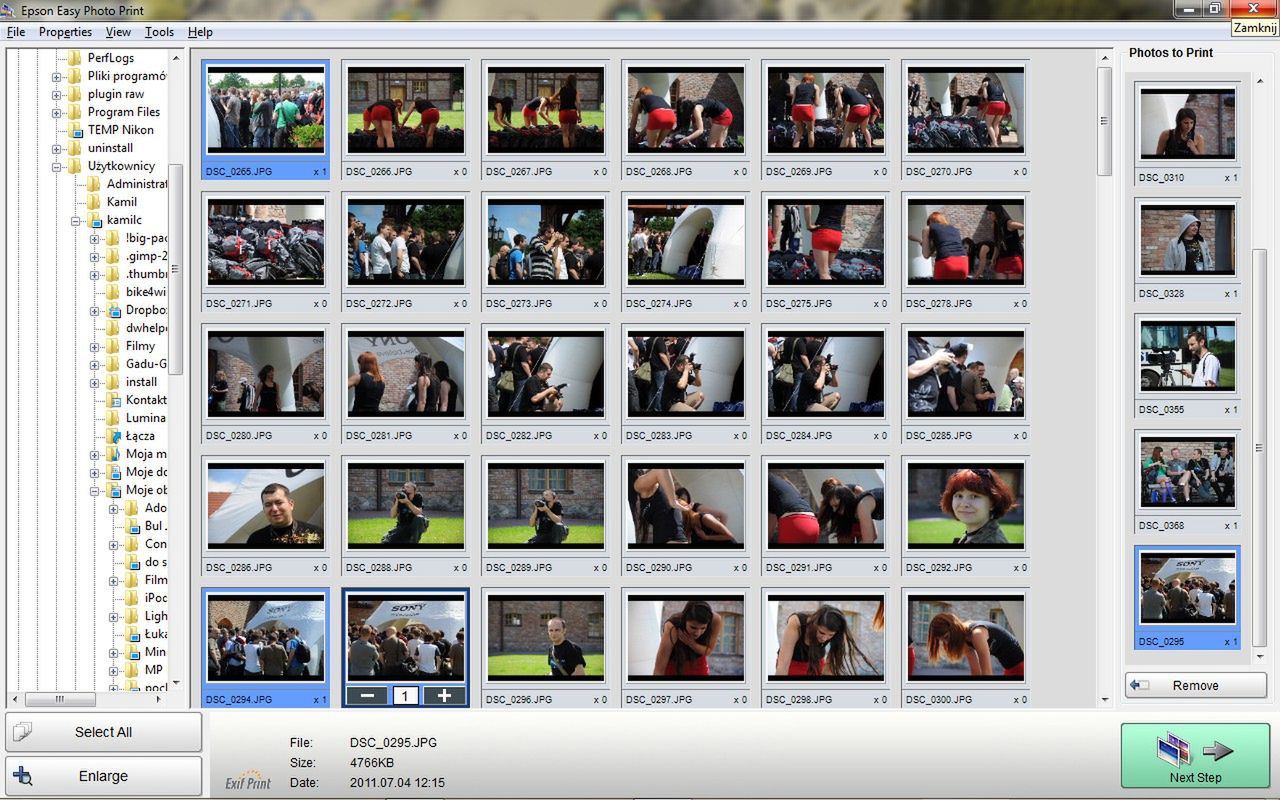Open the Properties menu

(65, 32)
